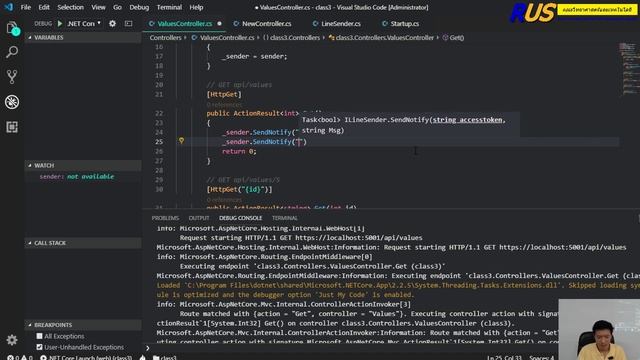The image size is (640, 360).
Task: Switch to the DEBUG CONSOLE panel tab
Action: click(240, 218)
